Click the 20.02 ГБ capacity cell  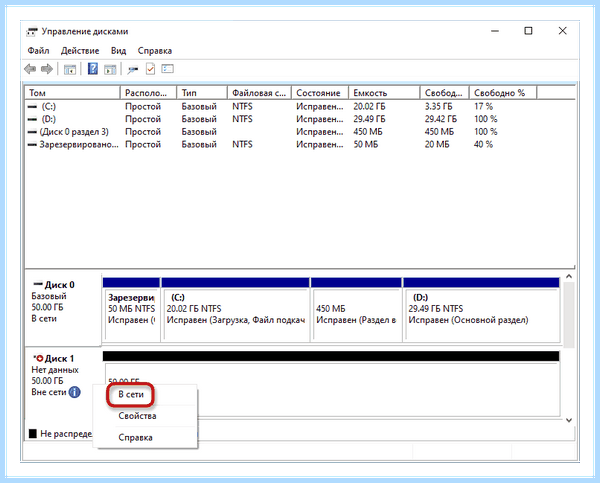369,106
